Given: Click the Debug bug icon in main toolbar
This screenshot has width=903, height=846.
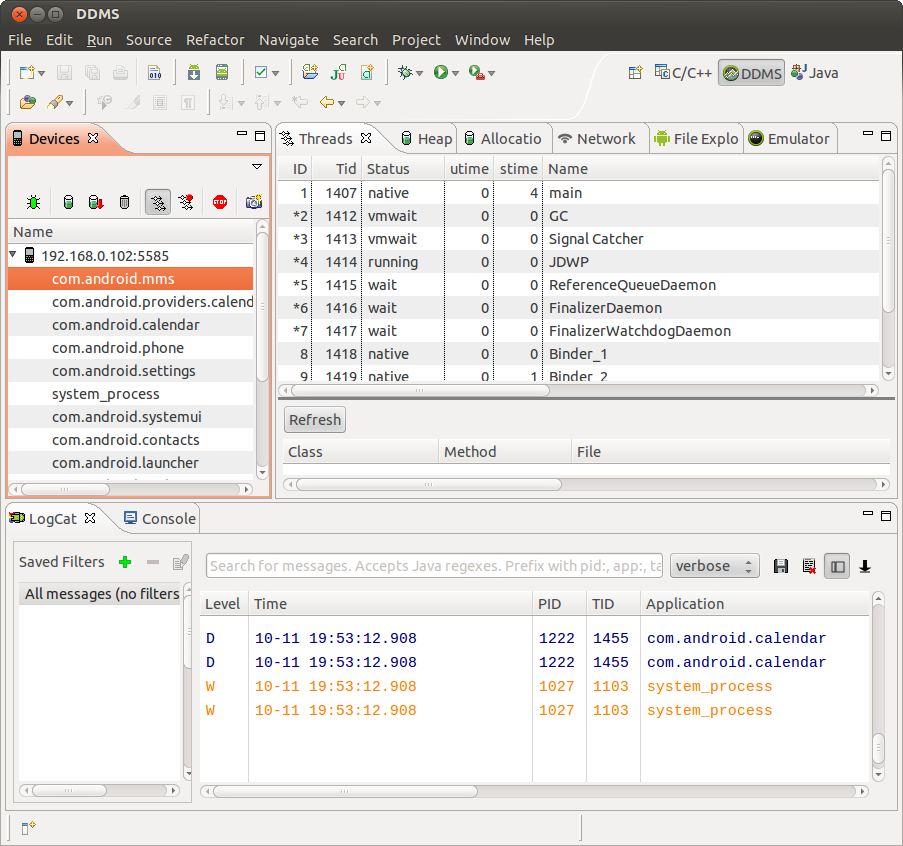Looking at the screenshot, I should coord(405,73).
